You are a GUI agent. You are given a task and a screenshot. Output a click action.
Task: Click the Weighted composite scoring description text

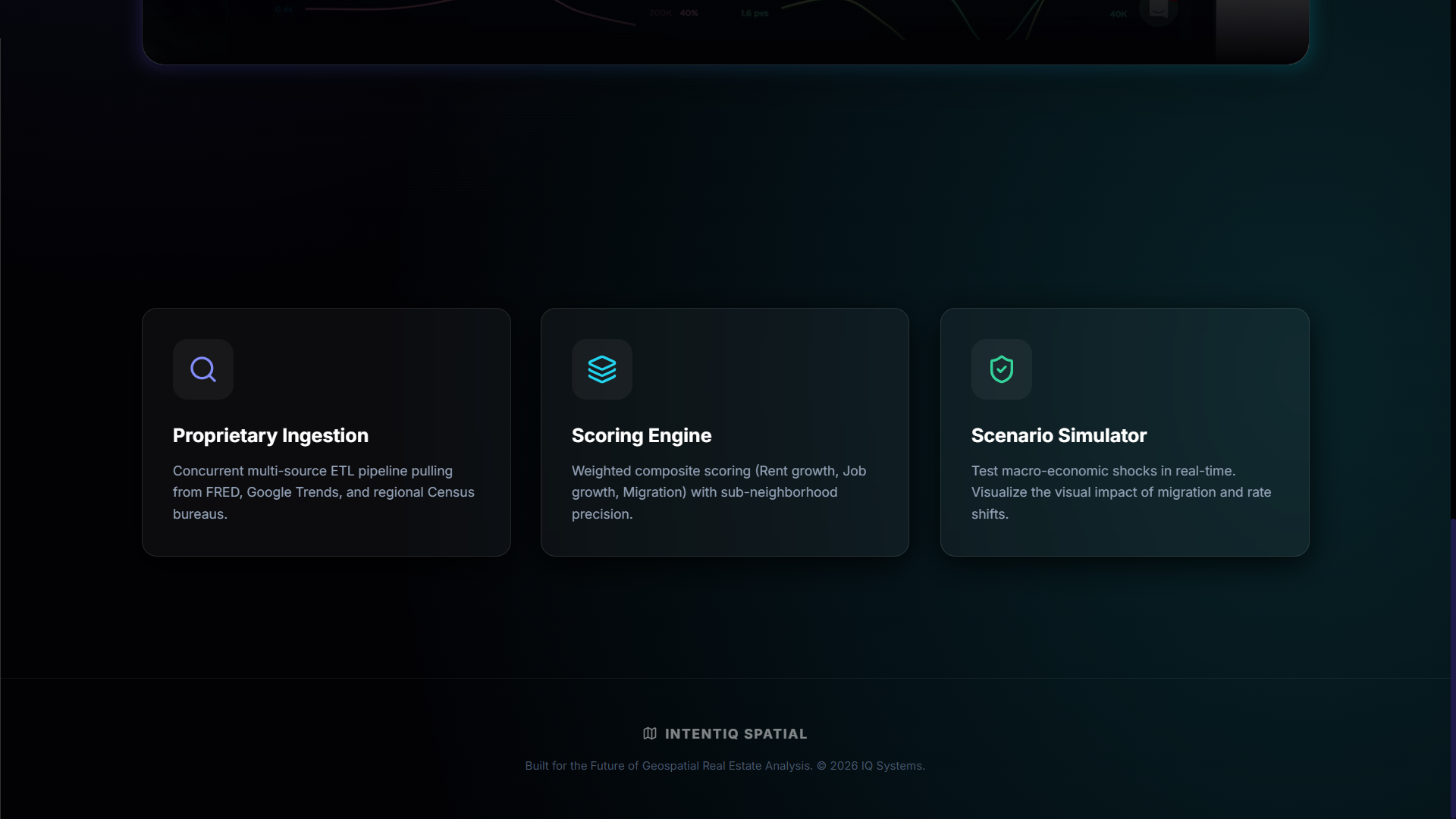pos(718,492)
